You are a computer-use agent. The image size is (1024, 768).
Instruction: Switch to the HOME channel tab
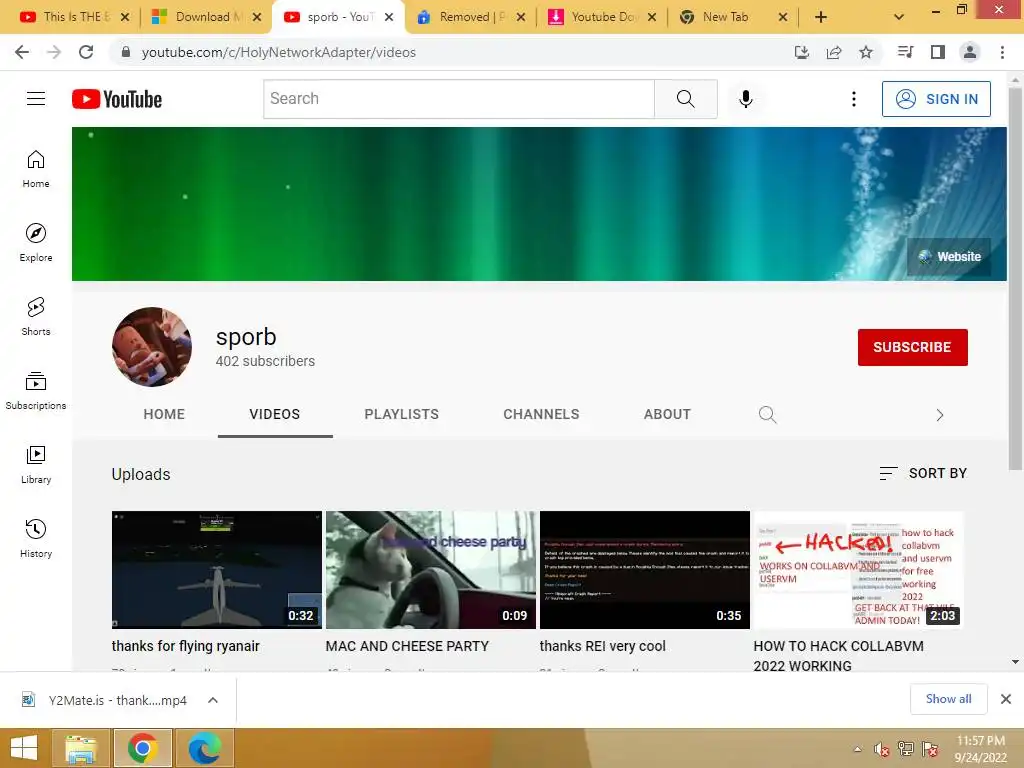[164, 414]
